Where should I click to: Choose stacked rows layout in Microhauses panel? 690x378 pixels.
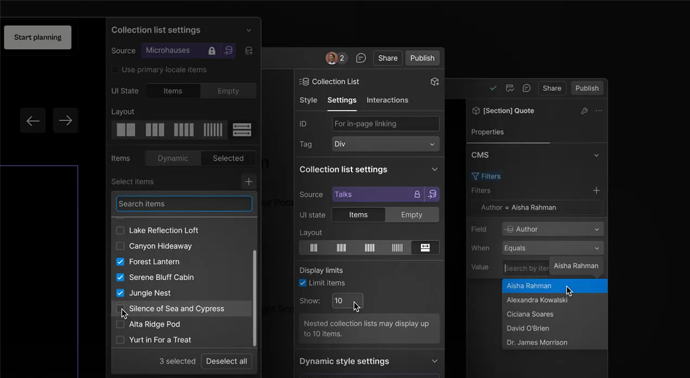click(x=242, y=129)
